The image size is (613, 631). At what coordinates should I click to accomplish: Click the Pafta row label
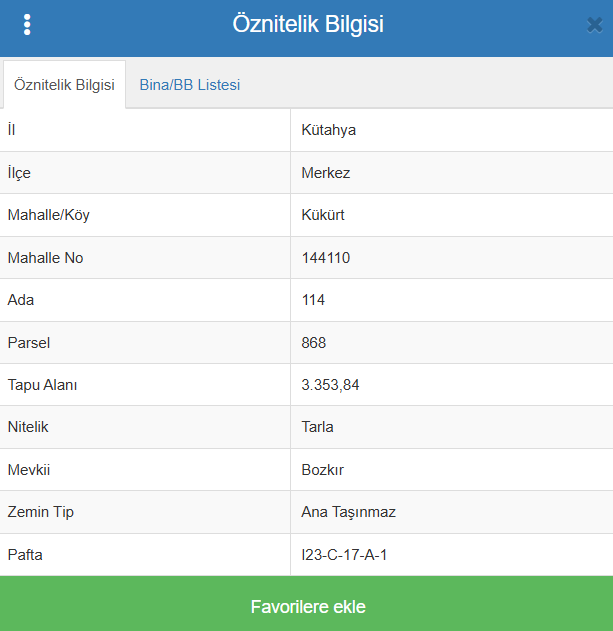click(25, 555)
